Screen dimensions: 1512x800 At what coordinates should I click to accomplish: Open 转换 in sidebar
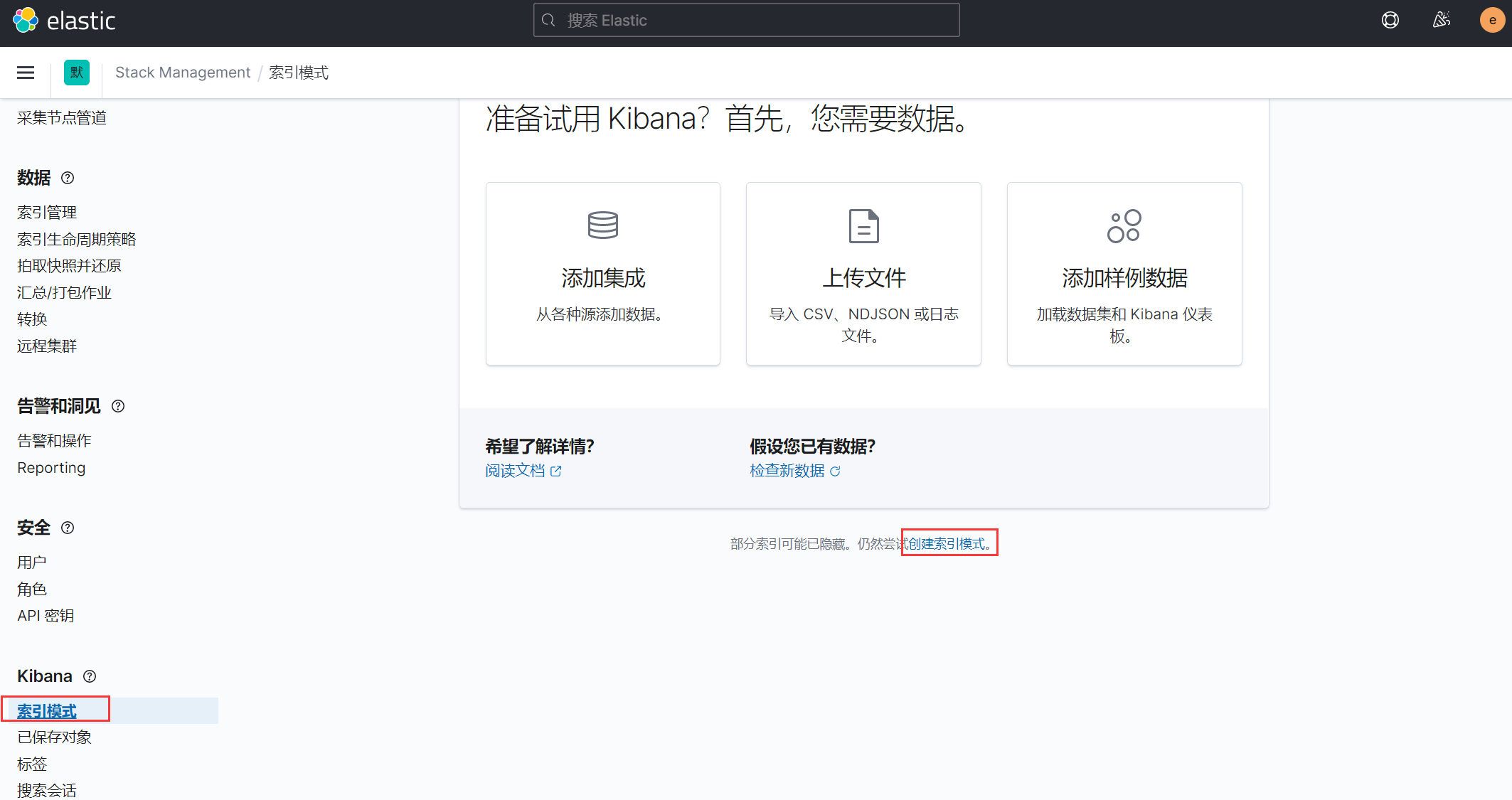tap(32, 319)
